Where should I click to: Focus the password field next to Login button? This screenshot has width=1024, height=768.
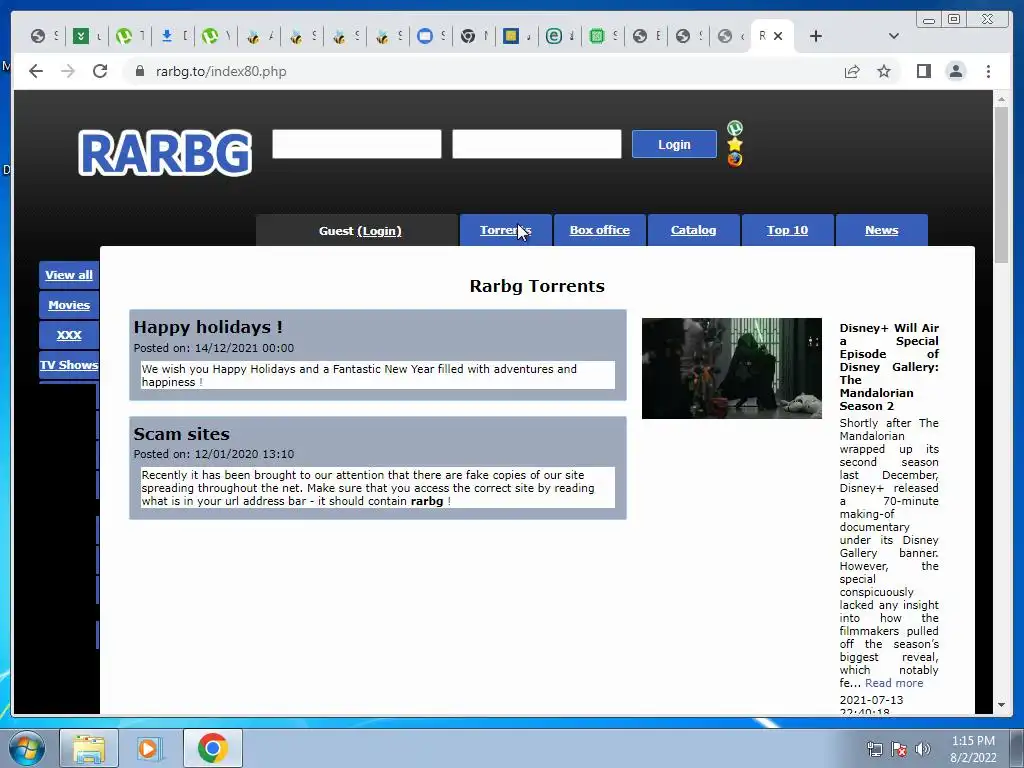pos(537,144)
